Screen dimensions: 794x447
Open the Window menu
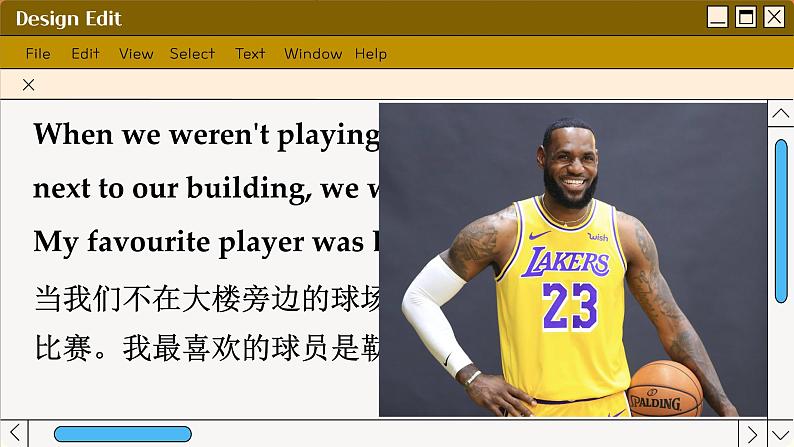[313, 54]
